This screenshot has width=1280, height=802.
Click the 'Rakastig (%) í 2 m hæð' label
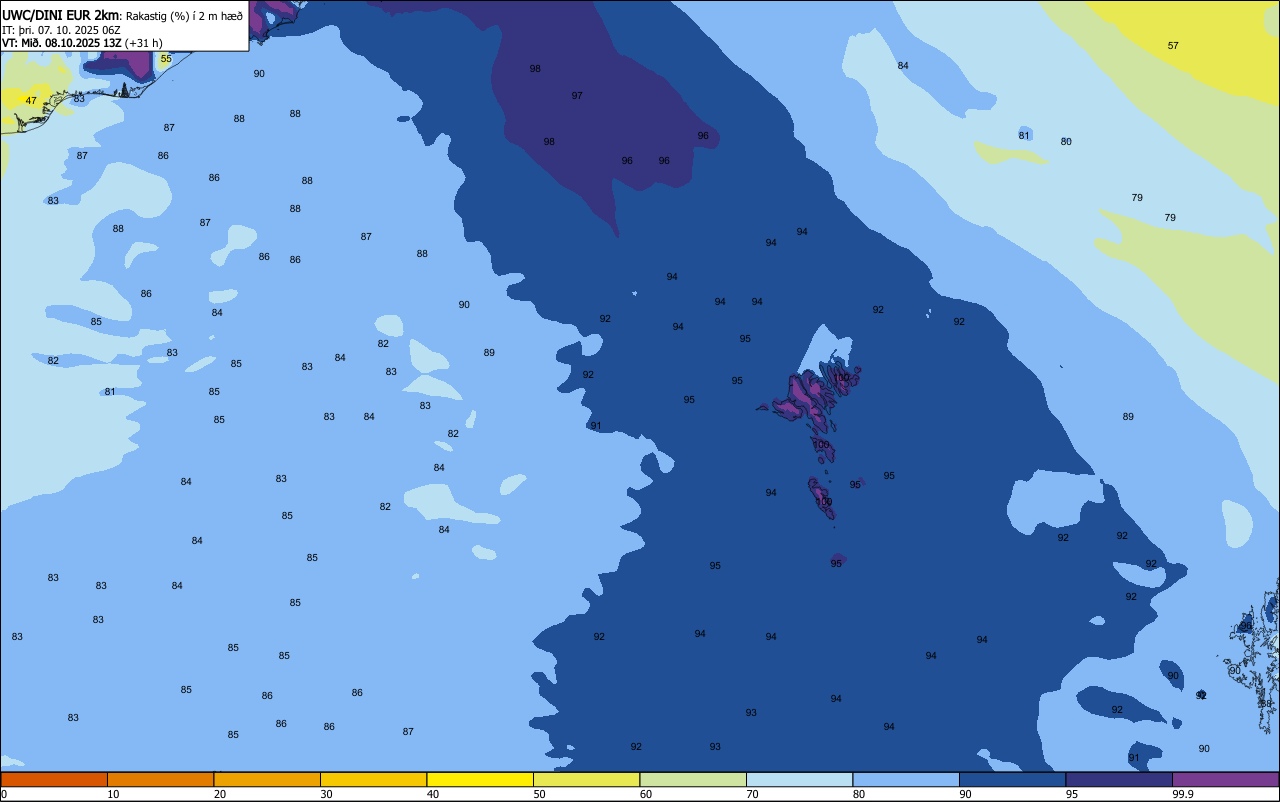click(184, 16)
